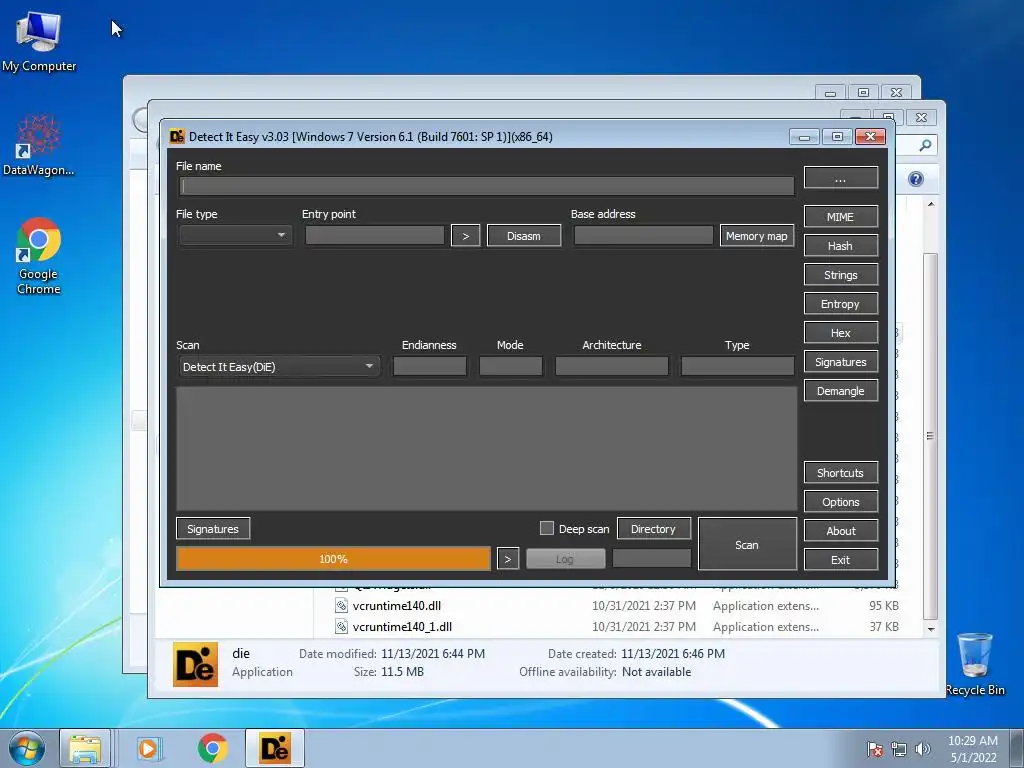Image resolution: width=1024 pixels, height=768 pixels.
Task: Open File Explorer from the taskbar
Action: coord(85,748)
